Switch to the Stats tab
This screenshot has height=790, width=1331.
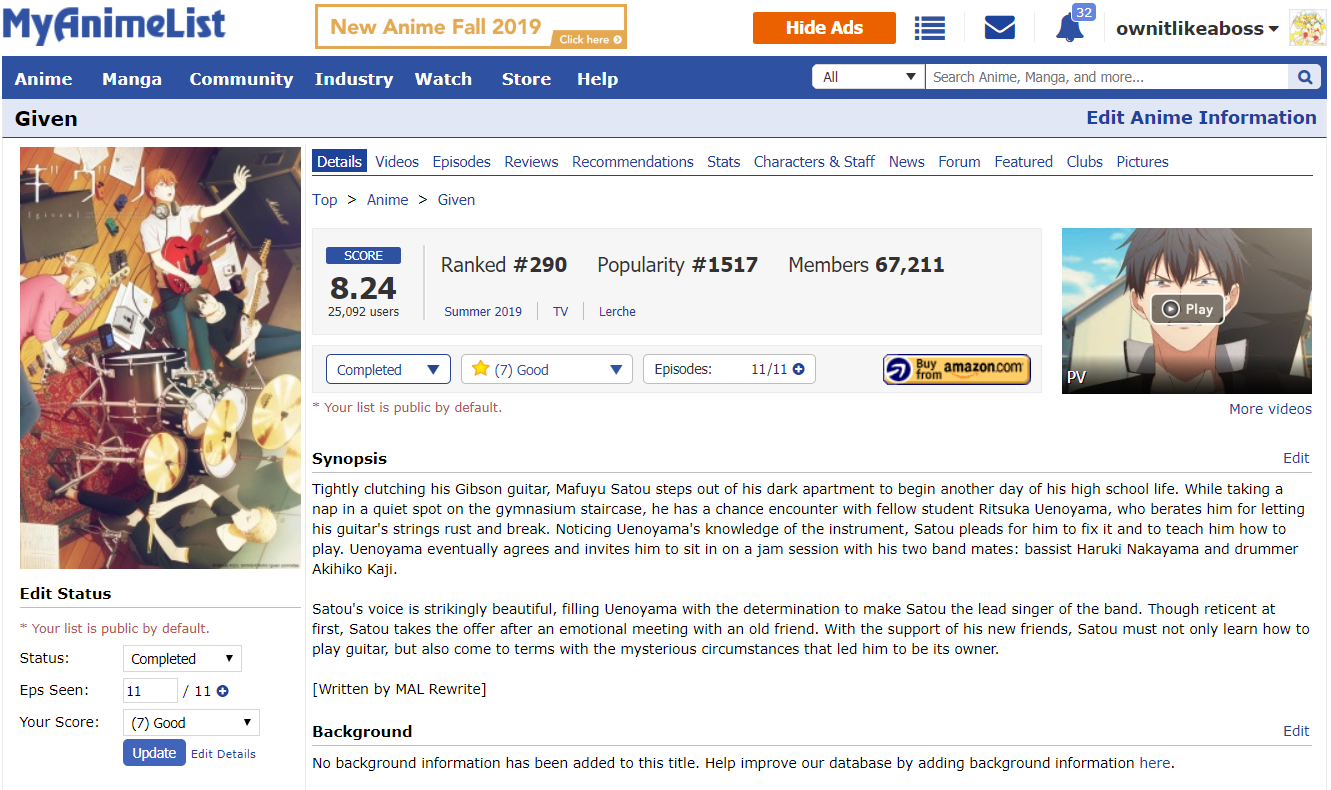point(724,161)
